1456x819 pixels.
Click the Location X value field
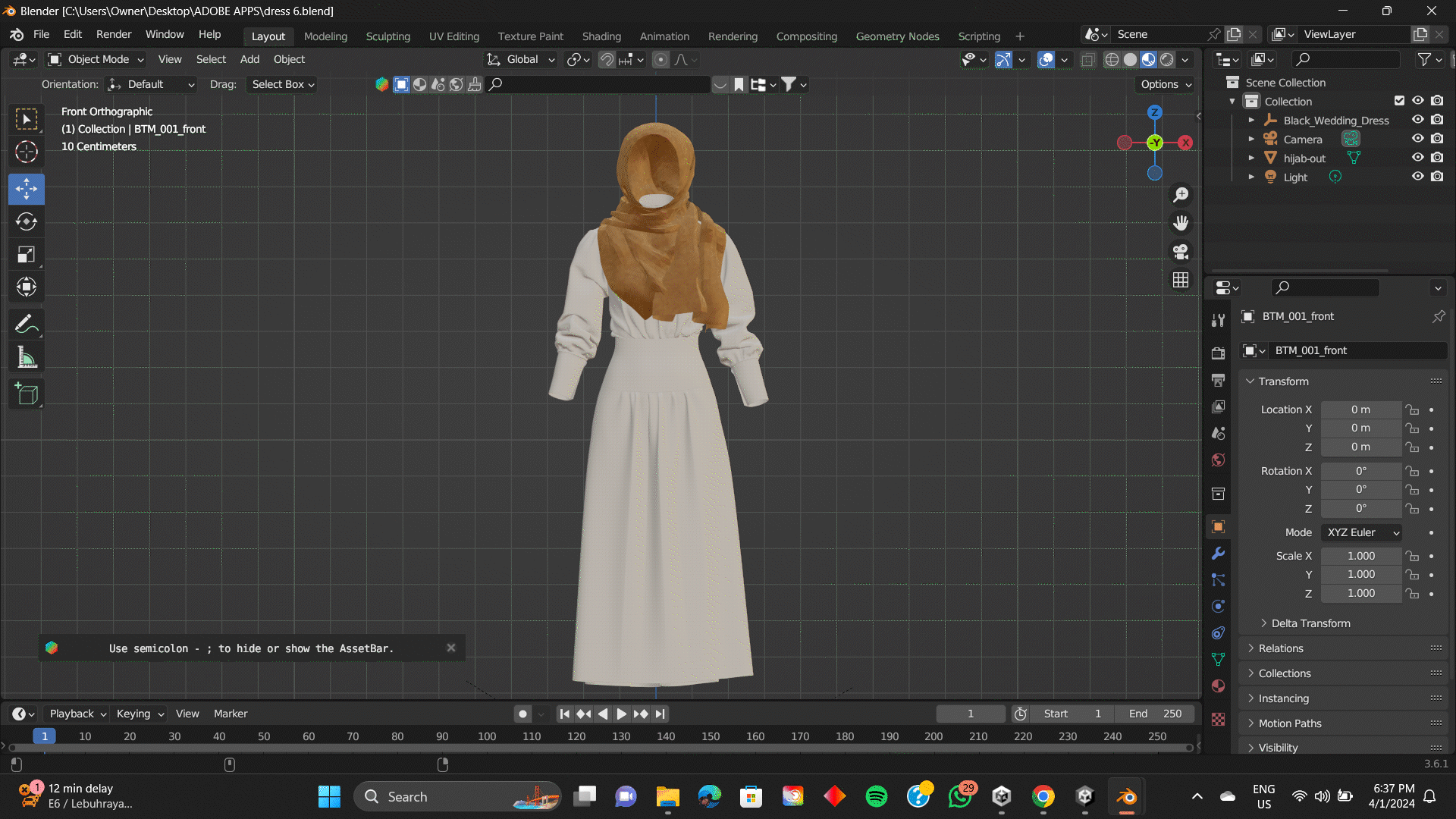[x=1360, y=409]
